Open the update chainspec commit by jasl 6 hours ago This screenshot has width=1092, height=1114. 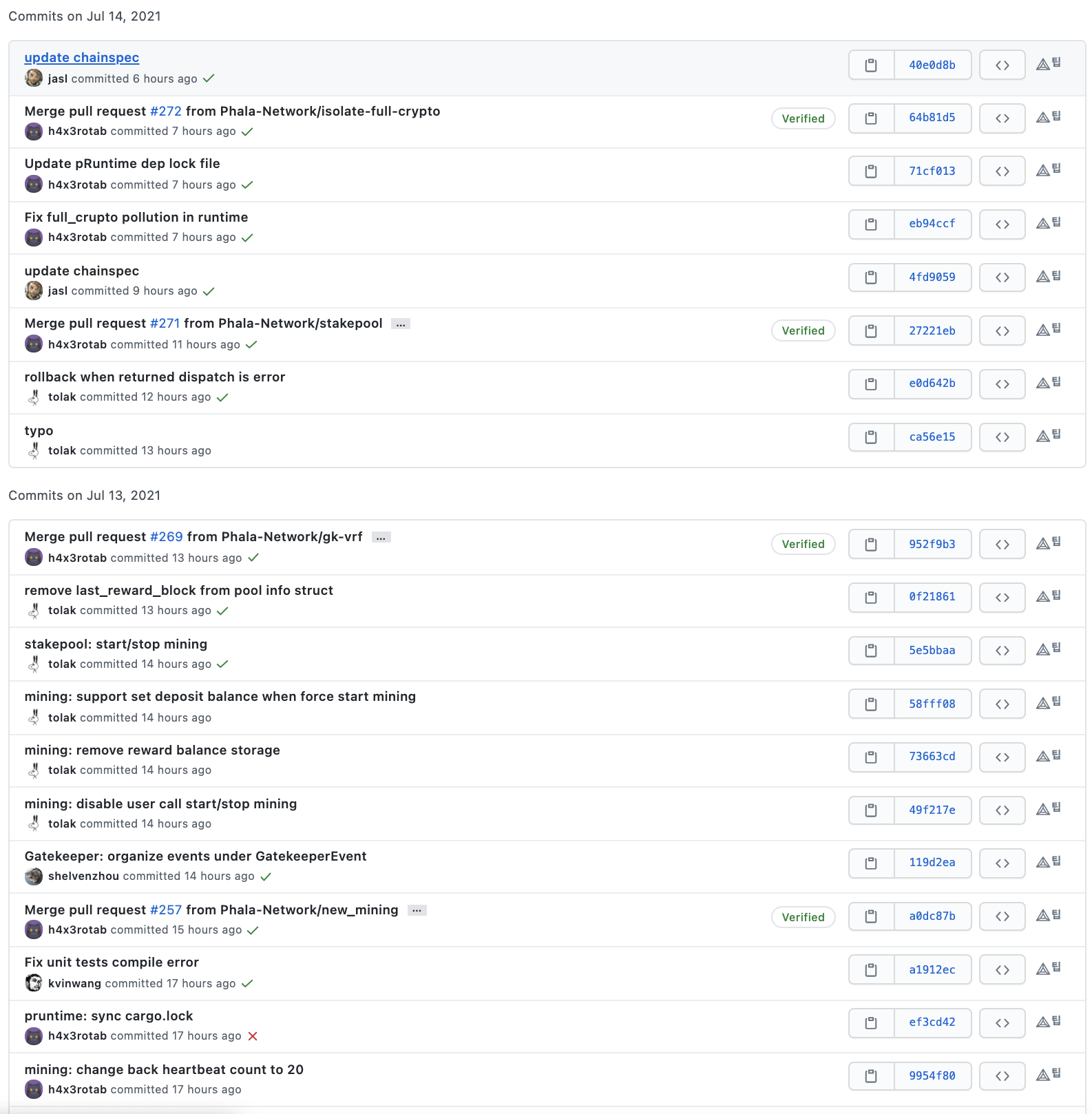[x=82, y=58]
